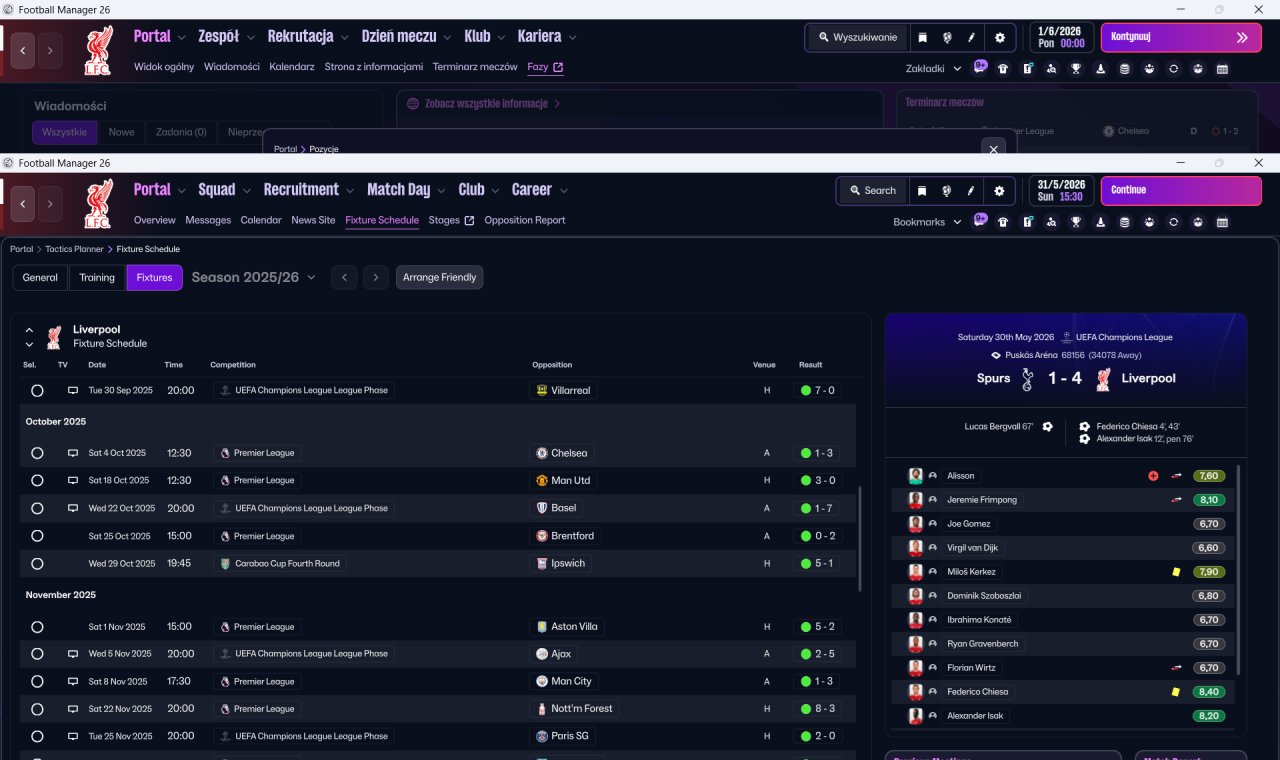Open settings gear beside the 31/5/2026 date
The height and width of the screenshot is (760, 1280).
[999, 190]
